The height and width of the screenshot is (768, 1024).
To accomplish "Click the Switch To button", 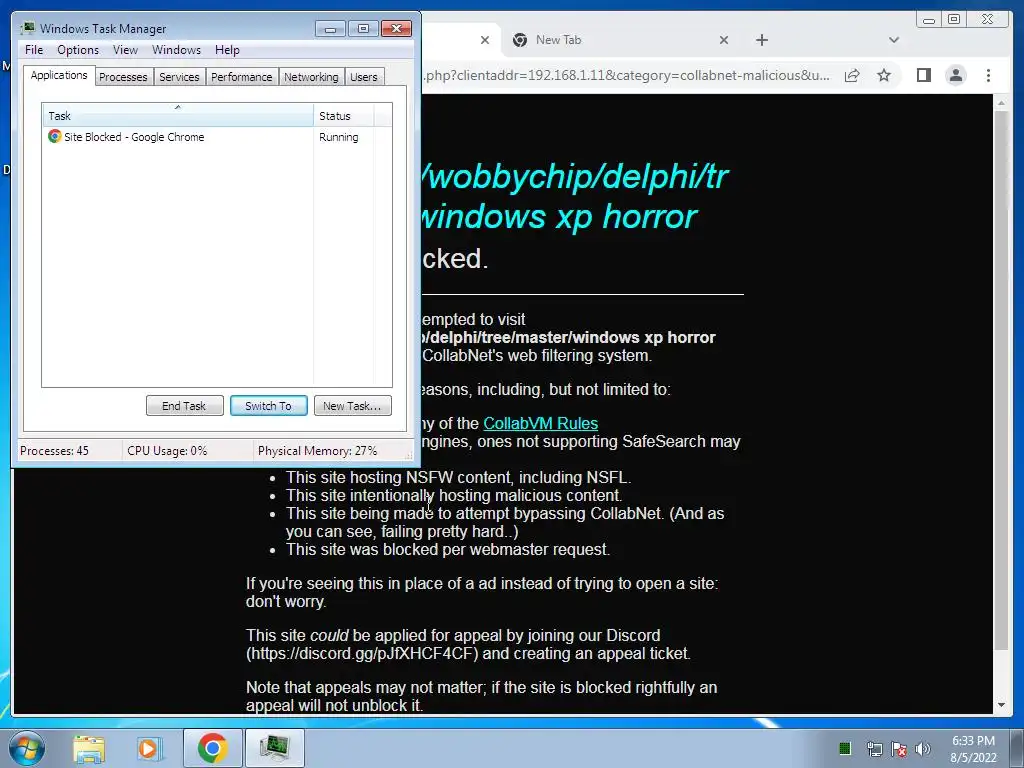I will pos(268,406).
